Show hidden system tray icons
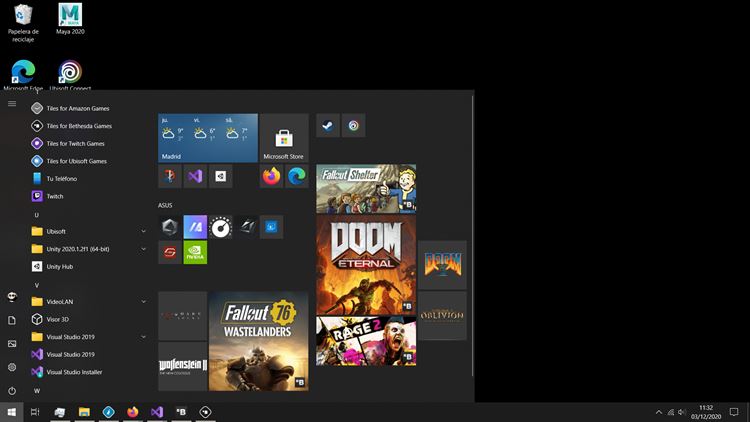 tap(659, 412)
